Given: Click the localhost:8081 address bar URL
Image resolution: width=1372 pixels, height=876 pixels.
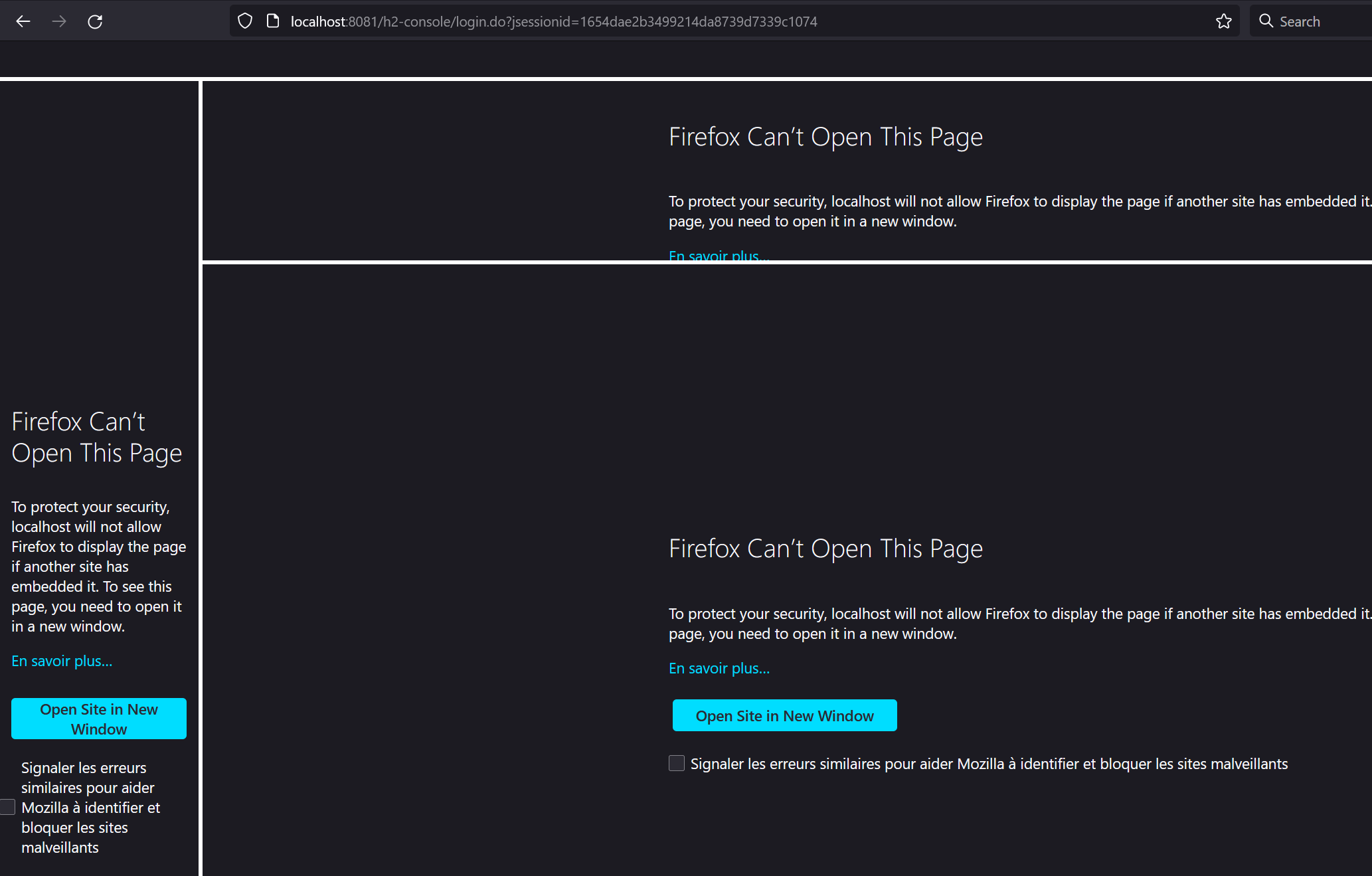Looking at the screenshot, I should pos(553,21).
